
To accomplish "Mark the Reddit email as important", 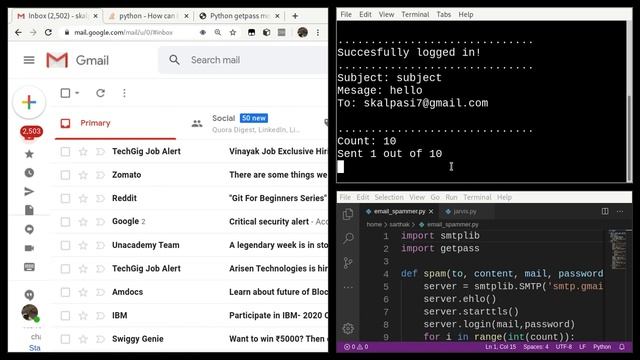I will (100, 198).
